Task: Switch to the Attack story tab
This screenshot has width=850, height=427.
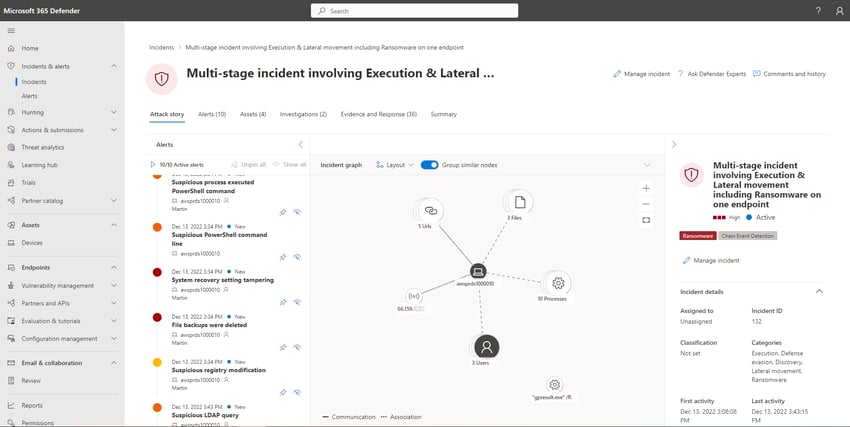Action: pyautogui.click(x=167, y=114)
